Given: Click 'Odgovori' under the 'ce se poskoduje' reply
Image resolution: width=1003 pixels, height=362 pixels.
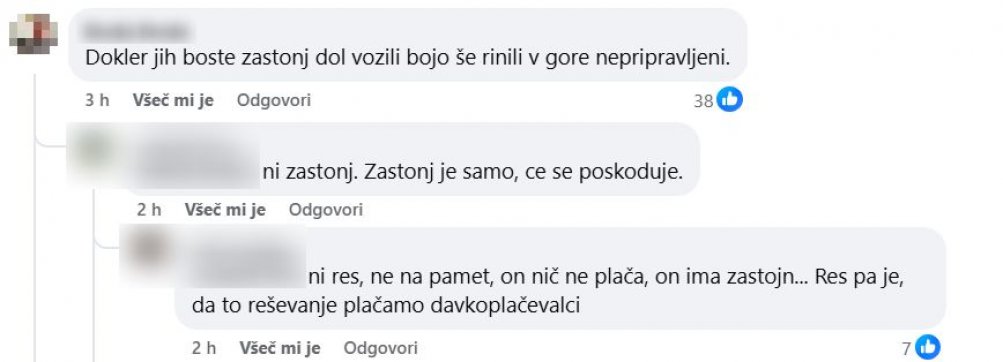Looking at the screenshot, I should 326,210.
